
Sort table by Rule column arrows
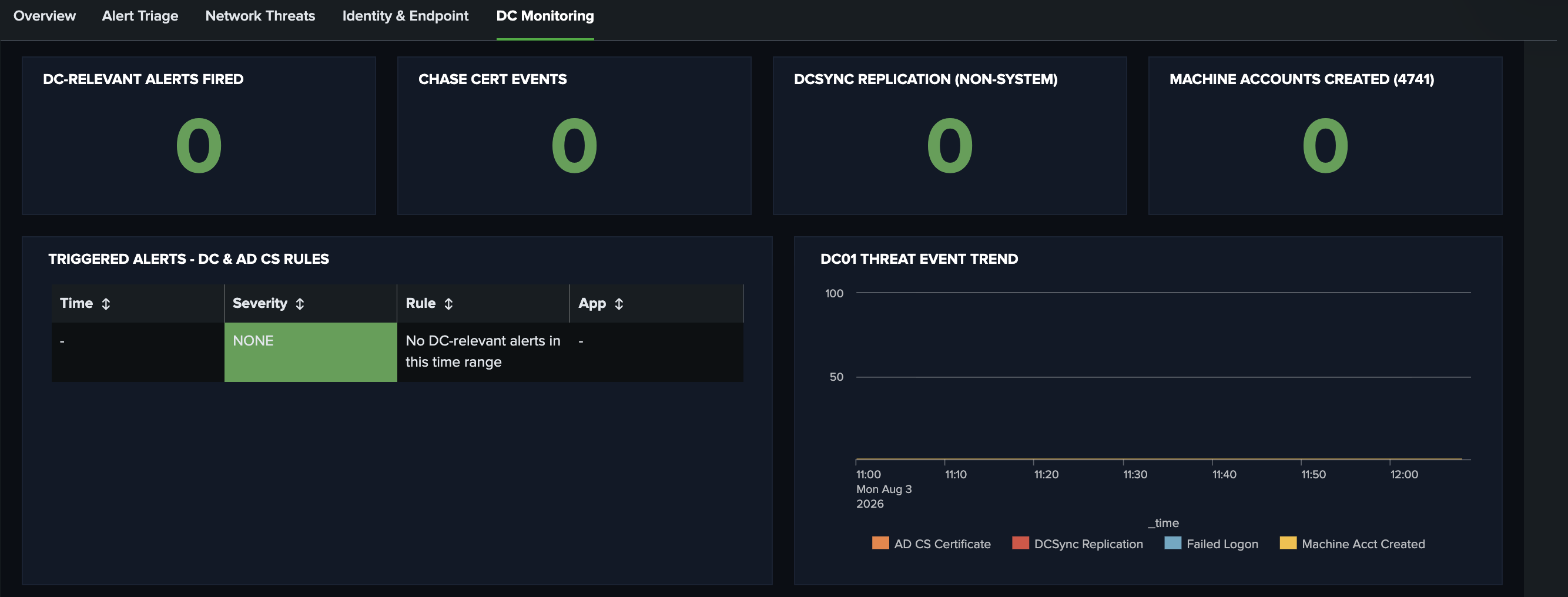click(x=448, y=304)
